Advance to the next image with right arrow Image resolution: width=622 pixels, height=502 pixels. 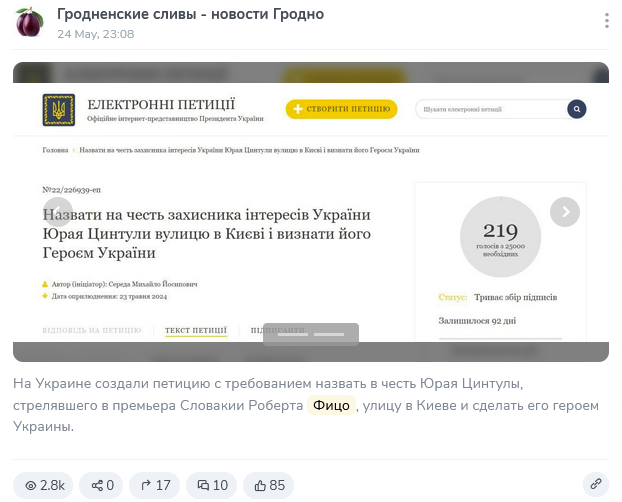pyautogui.click(x=565, y=212)
